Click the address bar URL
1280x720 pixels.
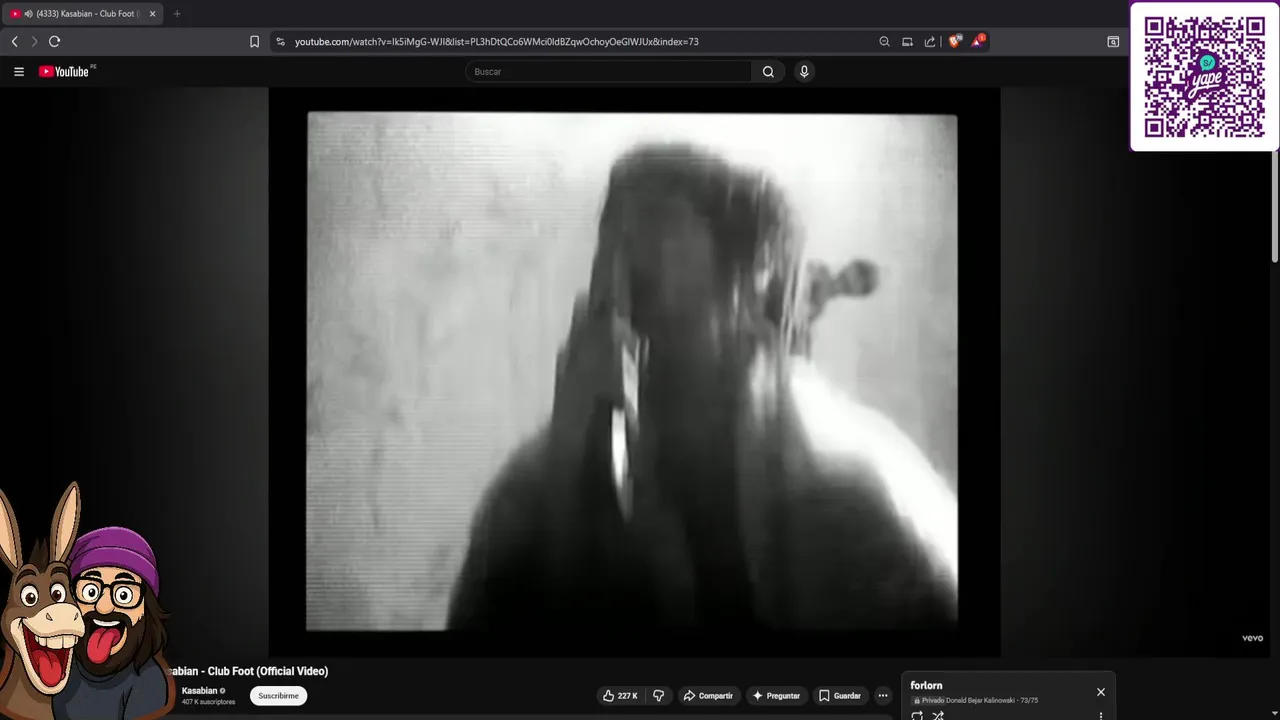point(497,42)
